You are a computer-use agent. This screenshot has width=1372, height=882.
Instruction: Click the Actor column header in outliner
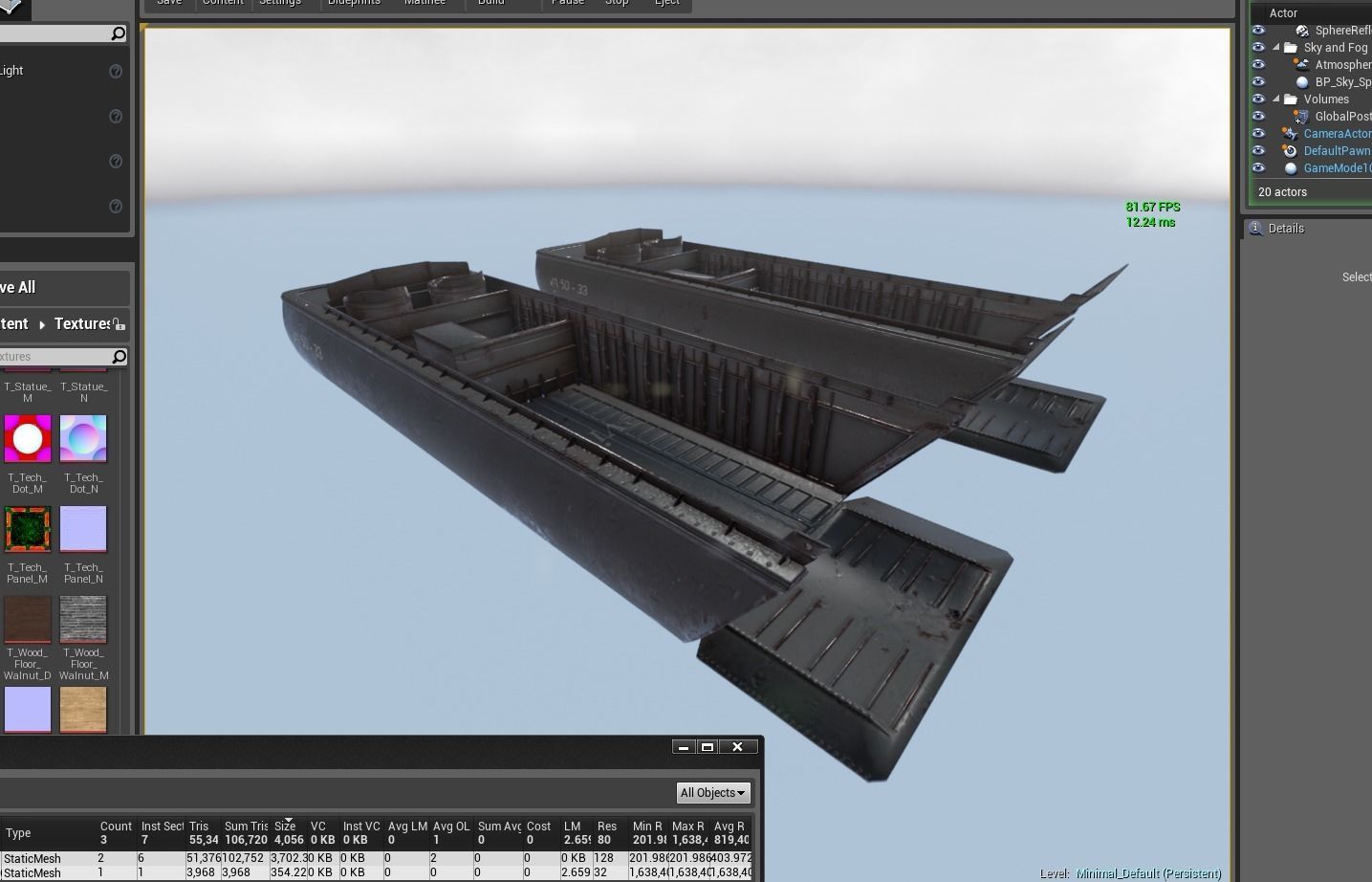pyautogui.click(x=1283, y=13)
